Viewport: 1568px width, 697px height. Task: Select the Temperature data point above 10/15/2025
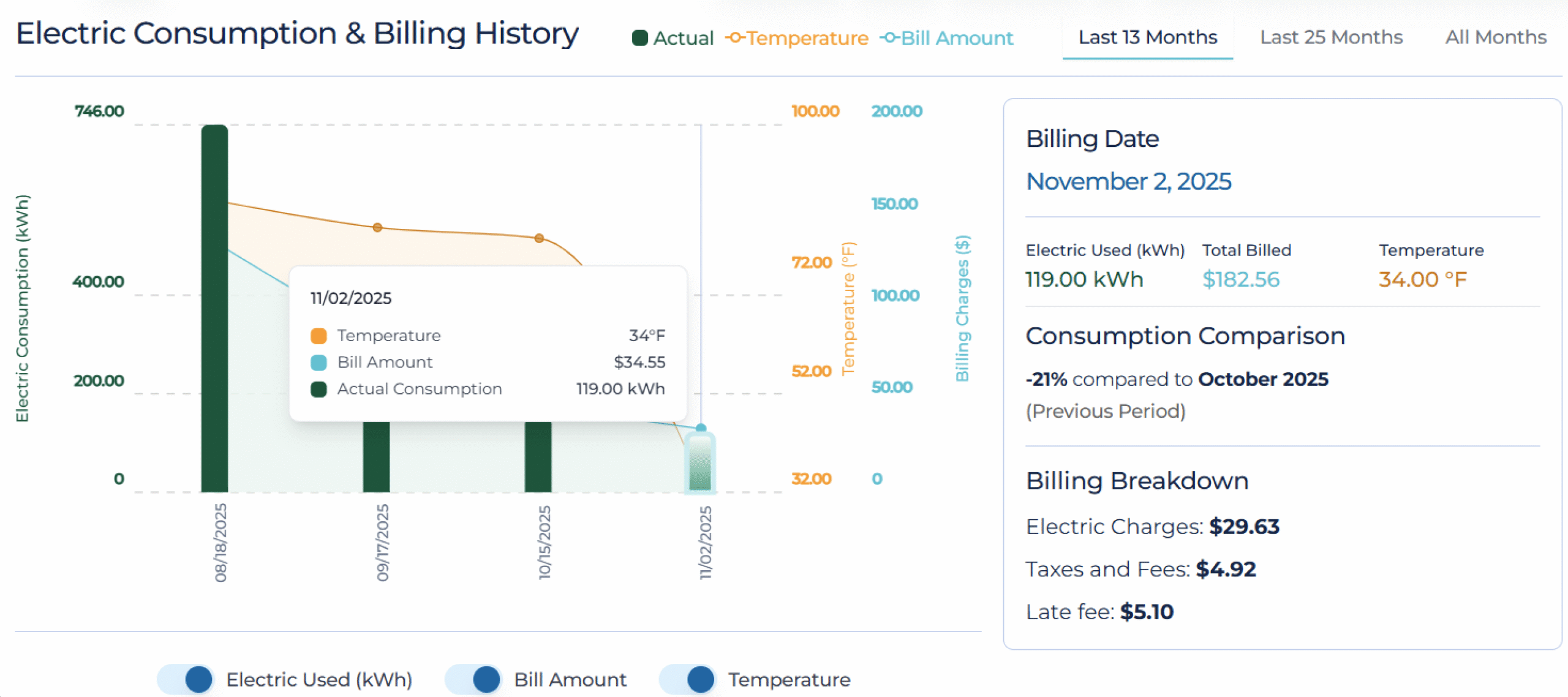[540, 237]
